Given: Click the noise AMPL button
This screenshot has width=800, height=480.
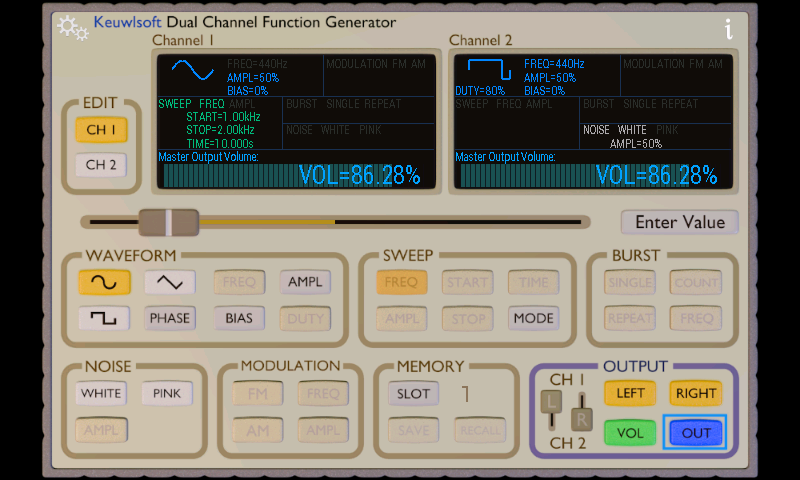Looking at the screenshot, I should (101, 430).
